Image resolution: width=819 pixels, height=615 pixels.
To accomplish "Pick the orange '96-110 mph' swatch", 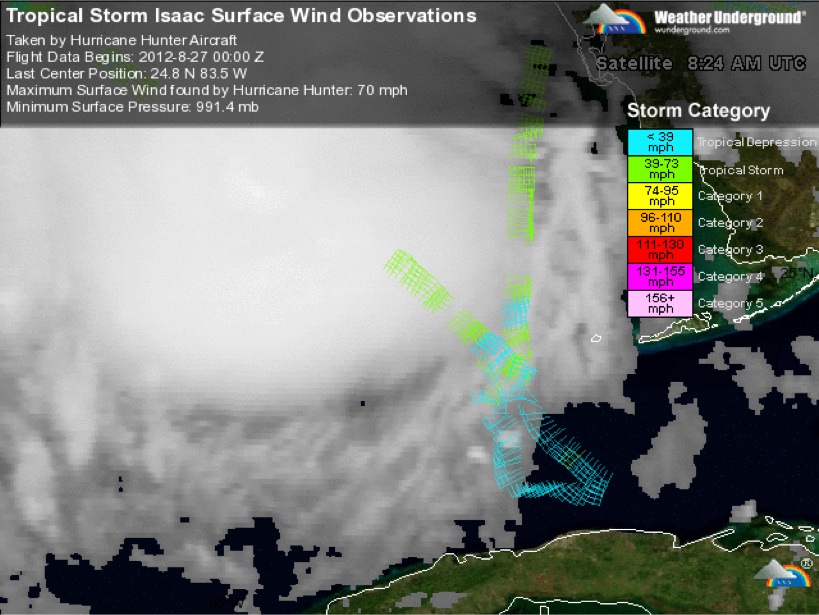I will coord(659,223).
